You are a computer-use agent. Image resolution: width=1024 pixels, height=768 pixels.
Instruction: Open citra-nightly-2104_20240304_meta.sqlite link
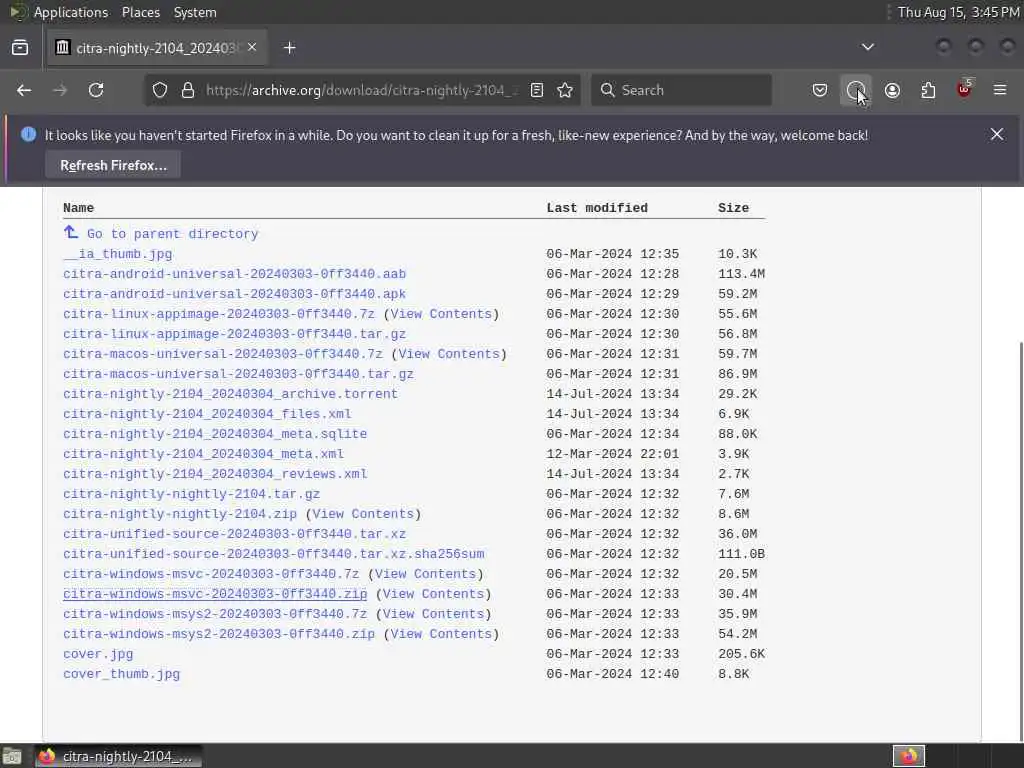(215, 434)
